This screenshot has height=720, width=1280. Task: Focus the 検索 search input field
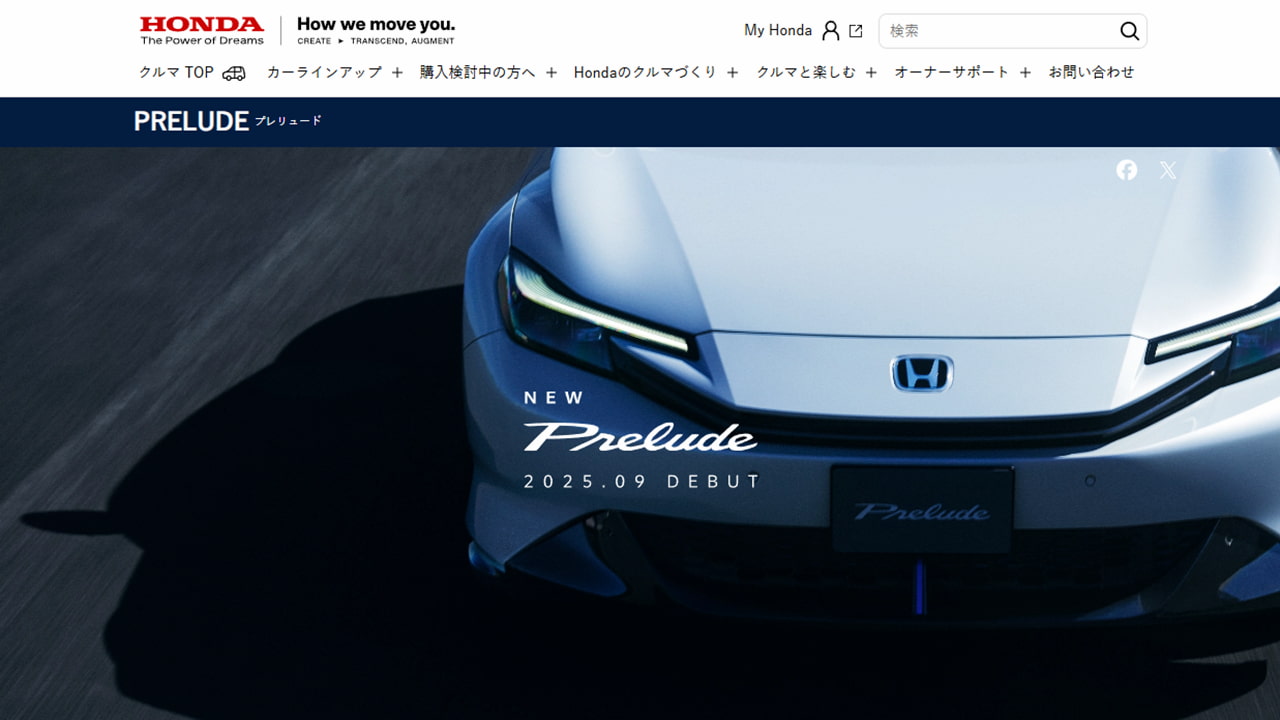pyautogui.click(x=998, y=31)
